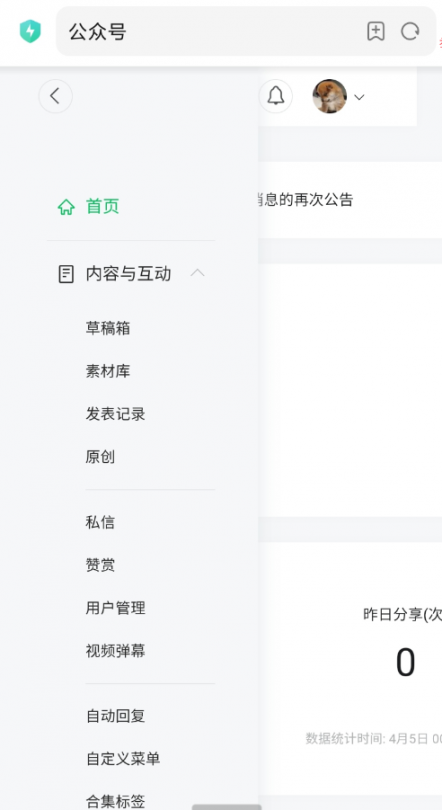Open 私信 private messages
The image size is (442, 810).
[100, 522]
